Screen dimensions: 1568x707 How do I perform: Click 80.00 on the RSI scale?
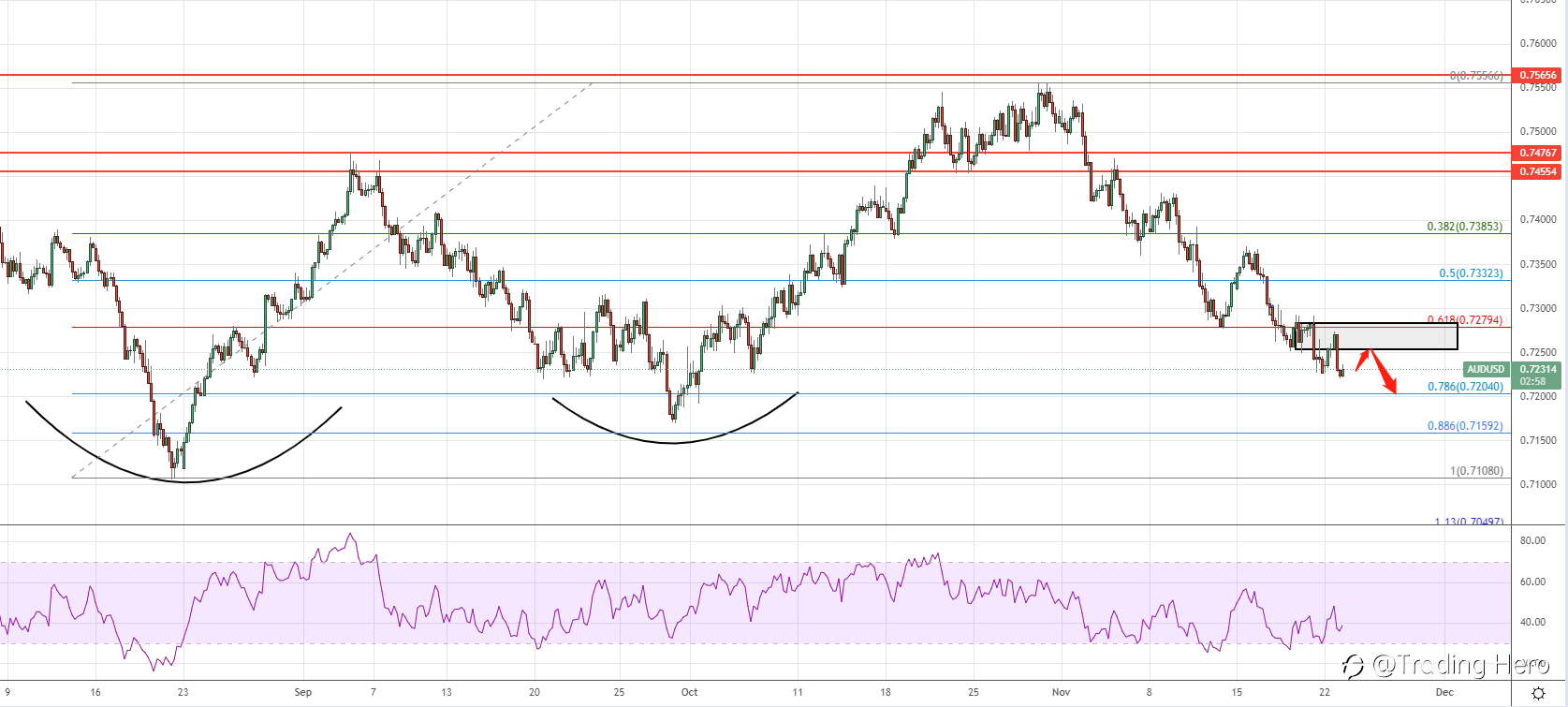click(x=1532, y=541)
